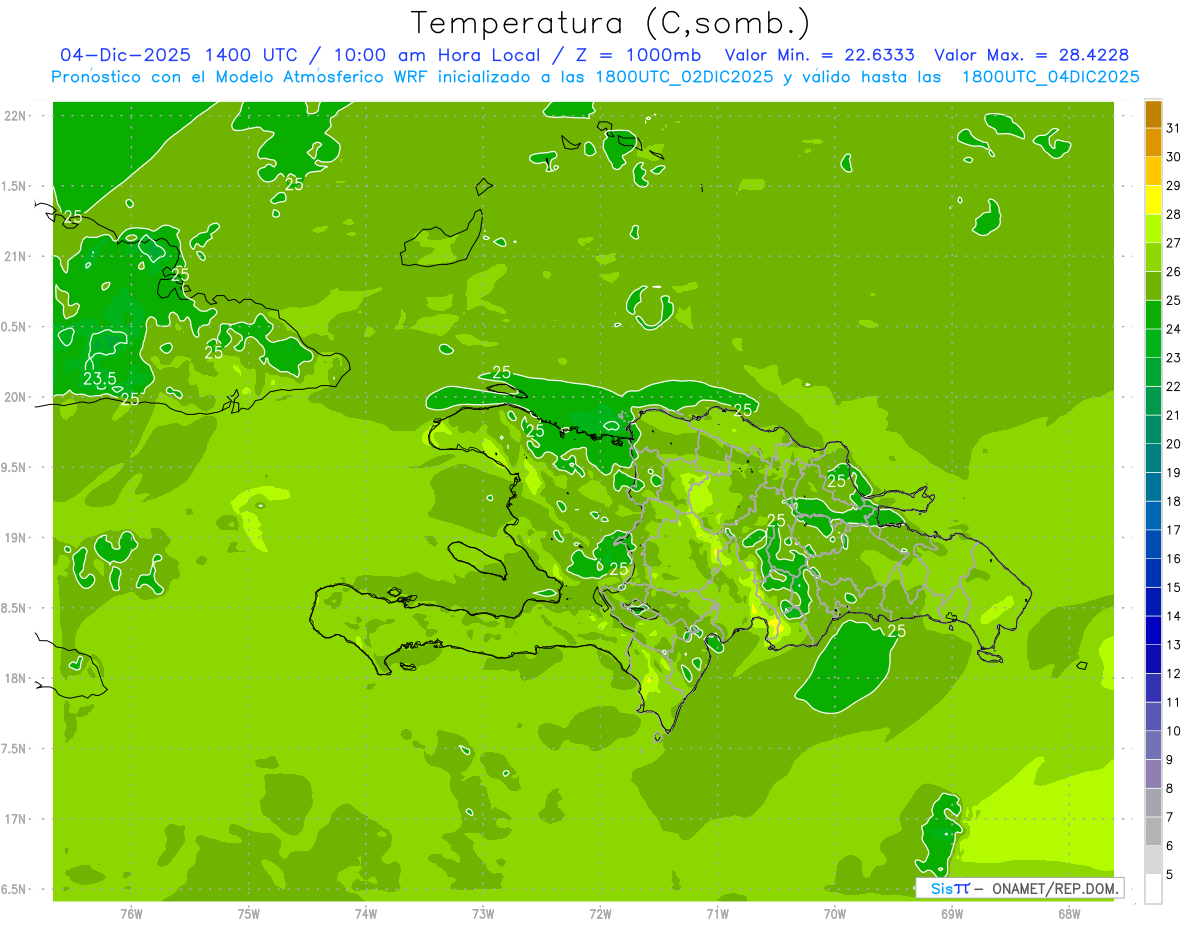Click the legend tick label 20
Viewport: 1200px width, 927px height.
[x=1173, y=444]
